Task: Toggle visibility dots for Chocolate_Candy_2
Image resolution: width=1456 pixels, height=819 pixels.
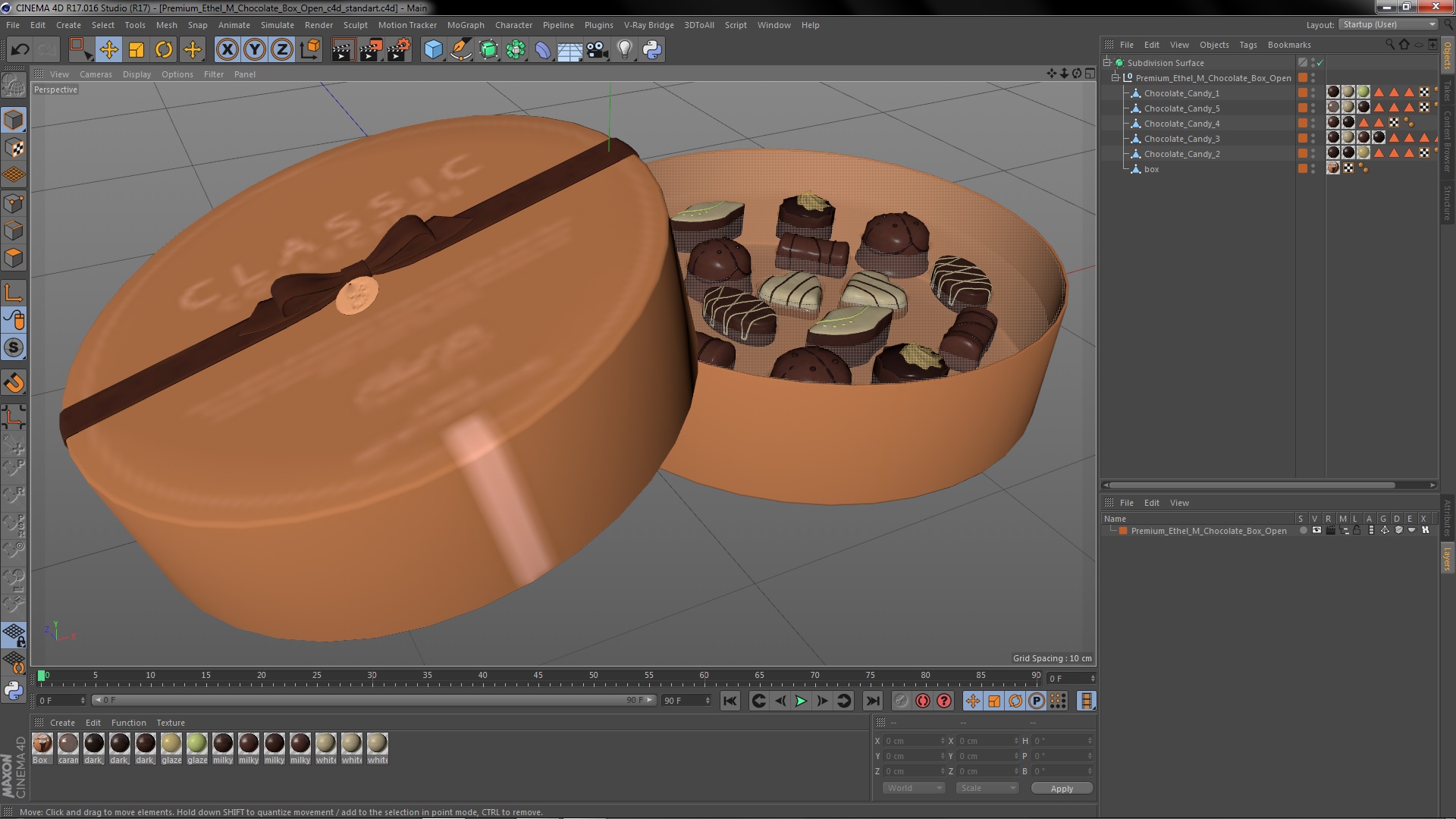Action: (1313, 154)
